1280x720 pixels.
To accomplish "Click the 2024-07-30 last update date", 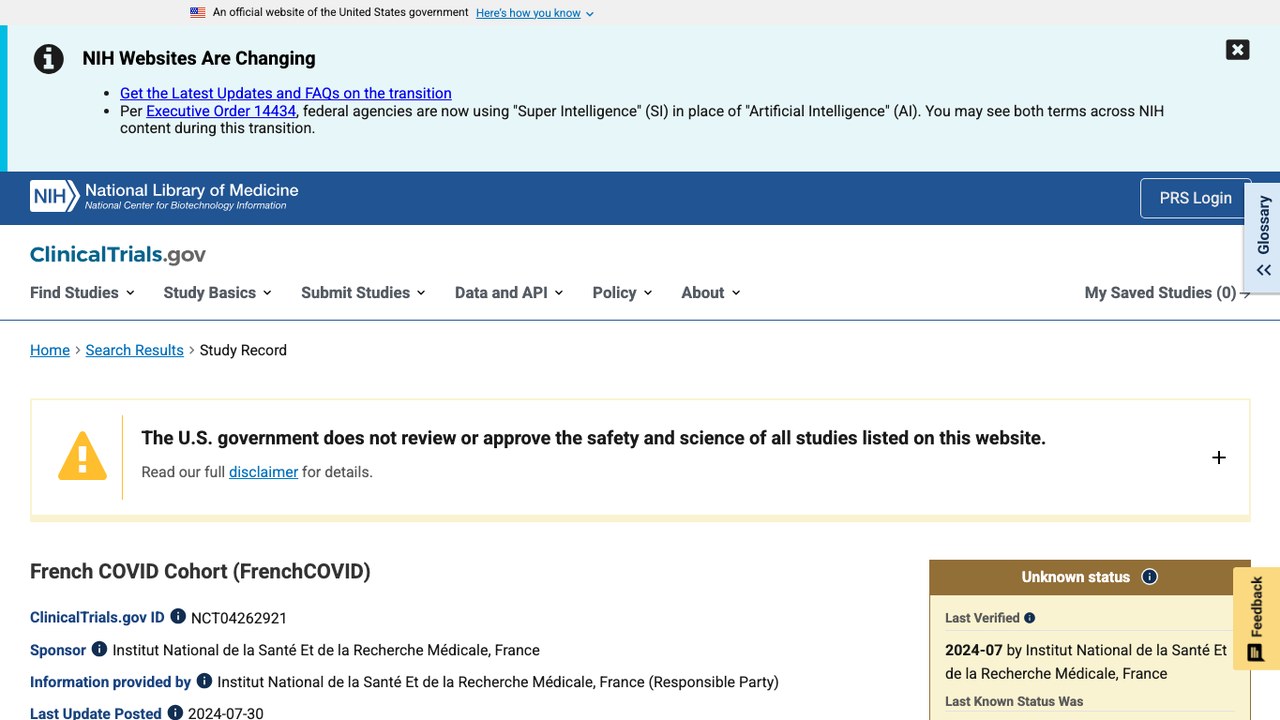I will pos(226,713).
